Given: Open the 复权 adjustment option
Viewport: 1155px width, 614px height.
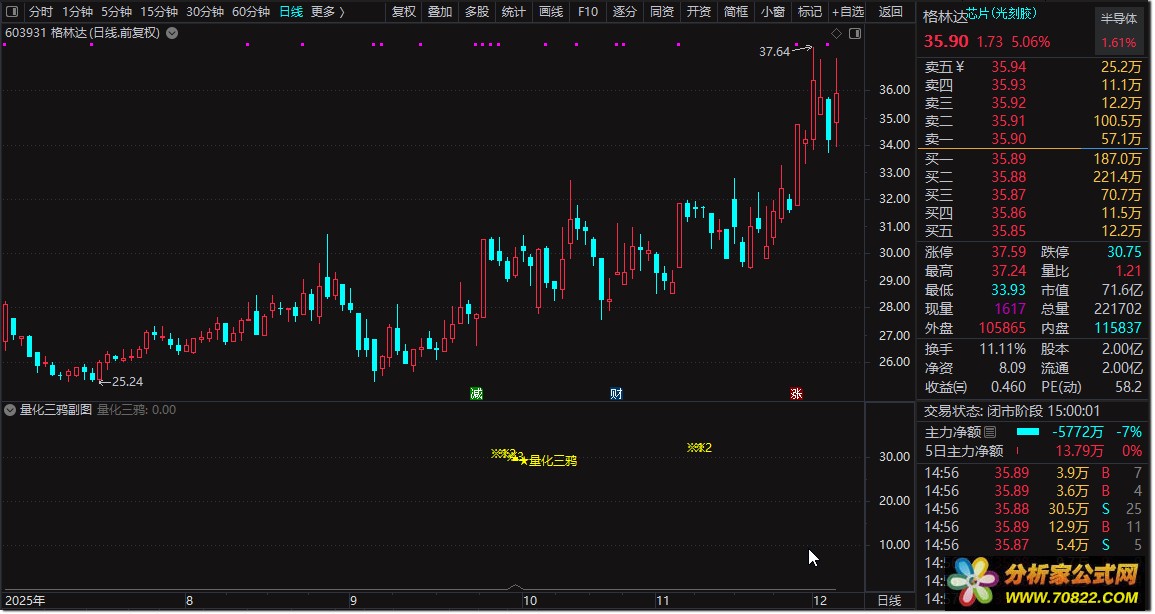Looking at the screenshot, I should (x=404, y=12).
